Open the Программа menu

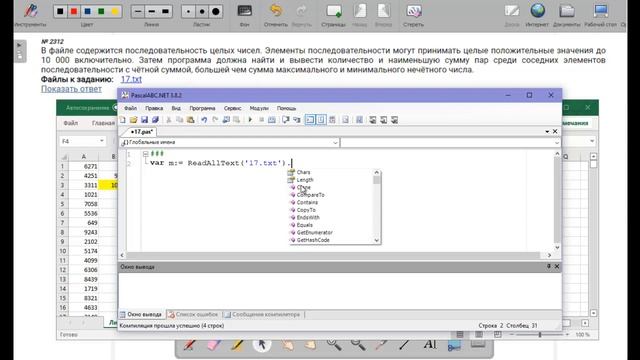[x=202, y=108]
